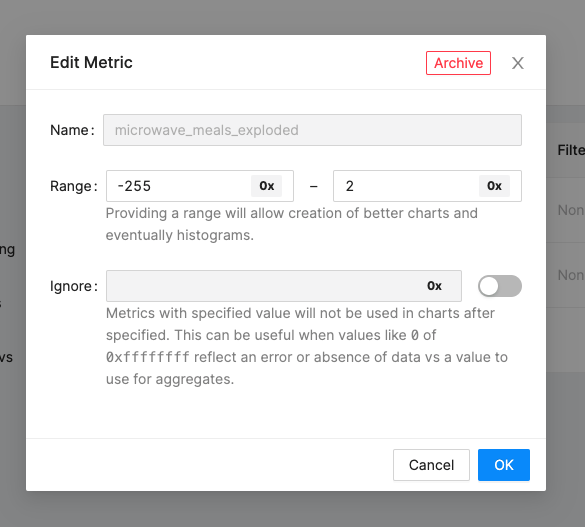Image resolution: width=585 pixels, height=527 pixels.
Task: Click the Ignore: field label
Action: click(x=74, y=286)
